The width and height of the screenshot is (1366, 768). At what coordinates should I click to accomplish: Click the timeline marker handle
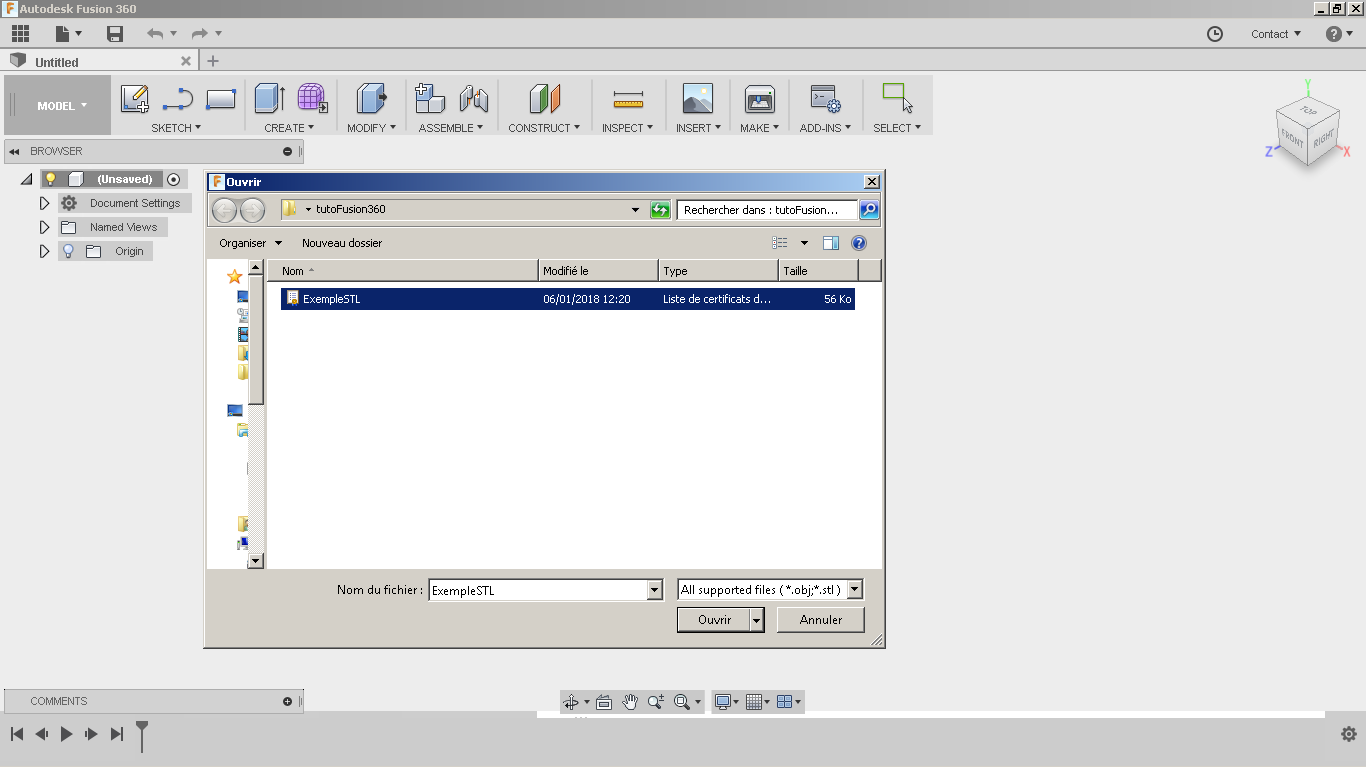pos(142,735)
